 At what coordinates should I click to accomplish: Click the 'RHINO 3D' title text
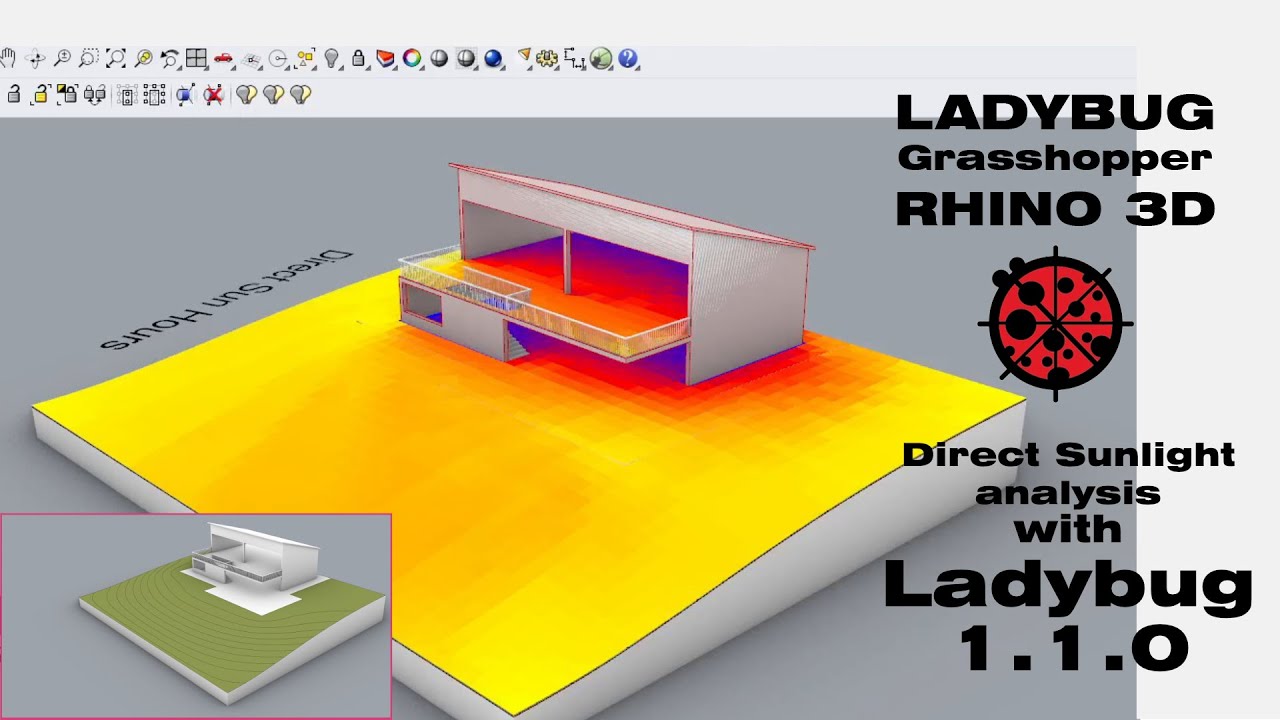coord(1055,209)
